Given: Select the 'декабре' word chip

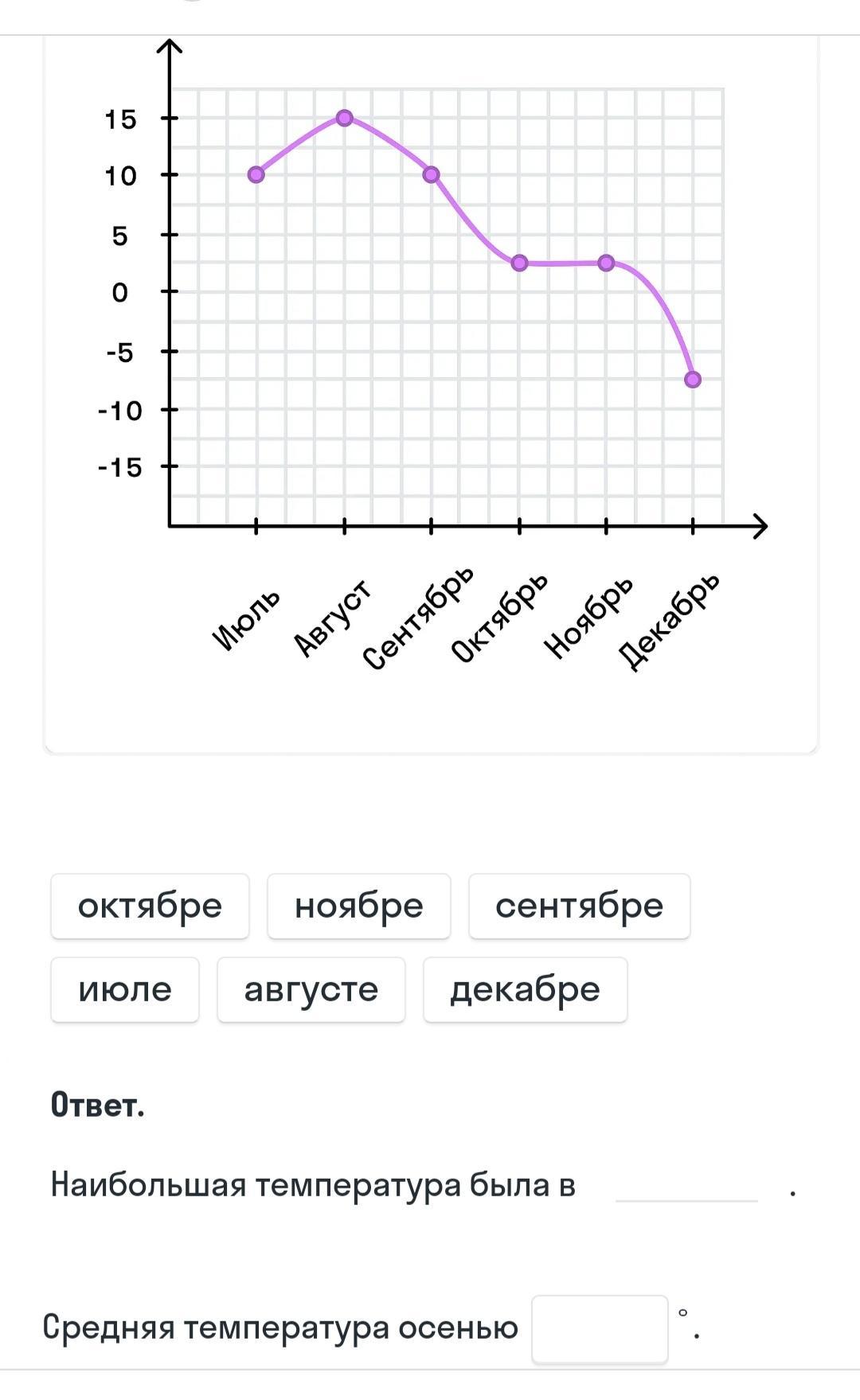Looking at the screenshot, I should [x=525, y=990].
